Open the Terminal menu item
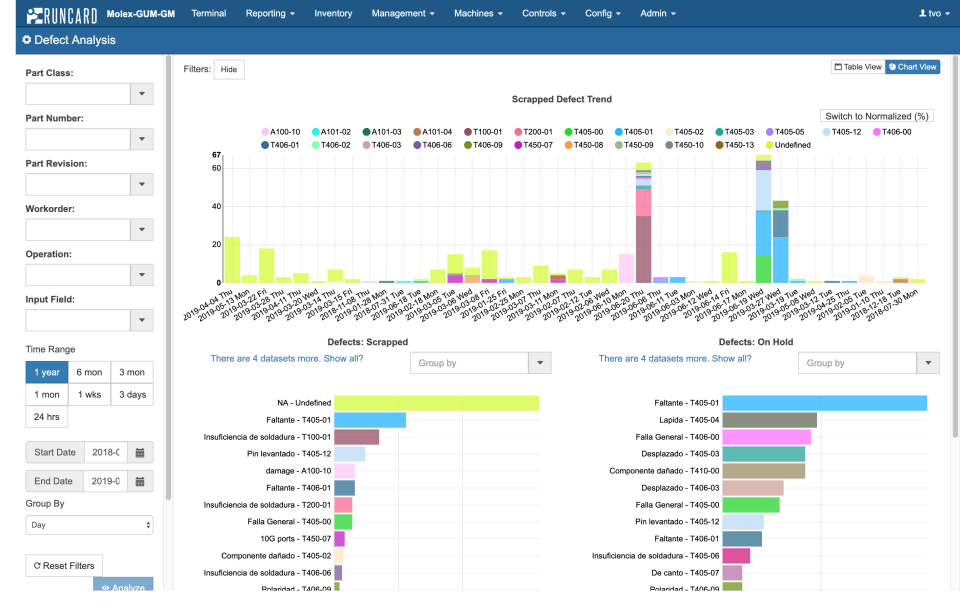This screenshot has height=609, width=960. 209,13
